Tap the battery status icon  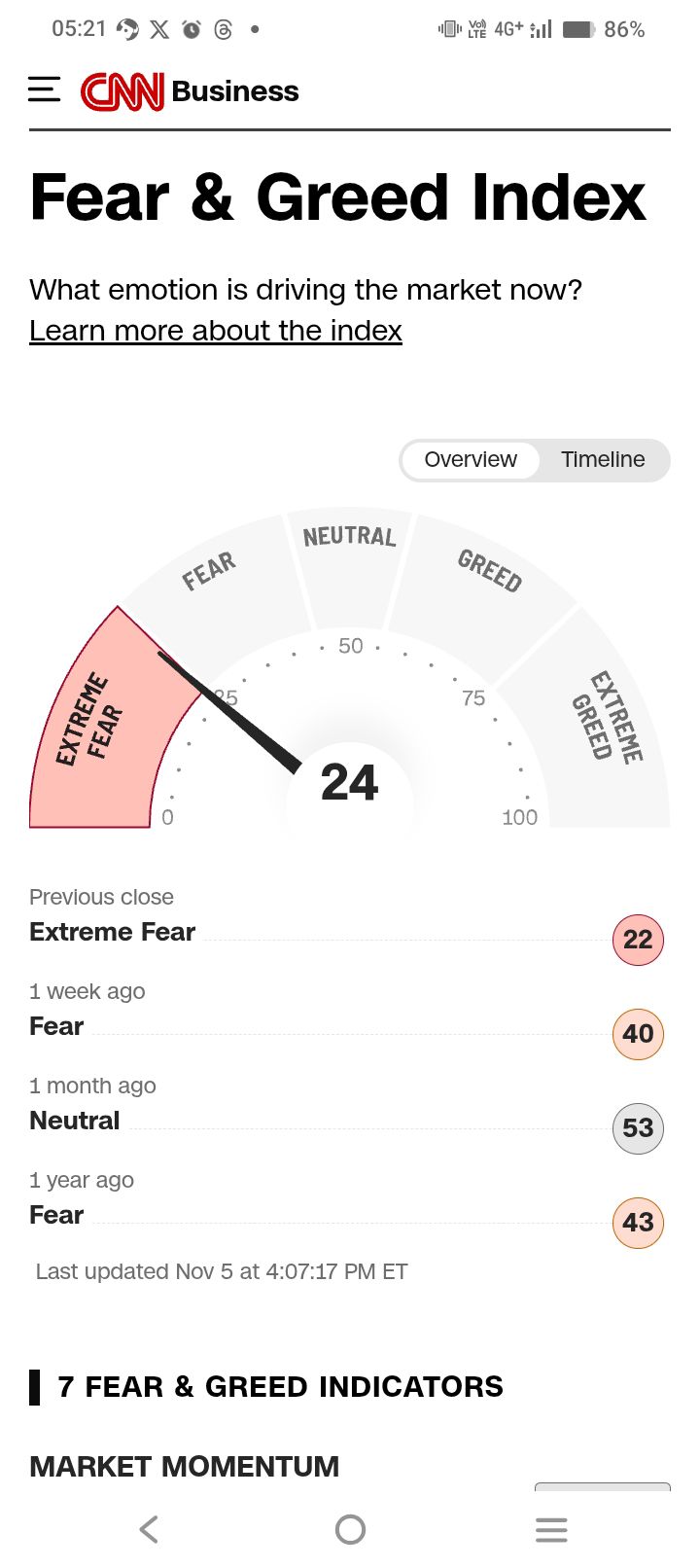point(578,29)
